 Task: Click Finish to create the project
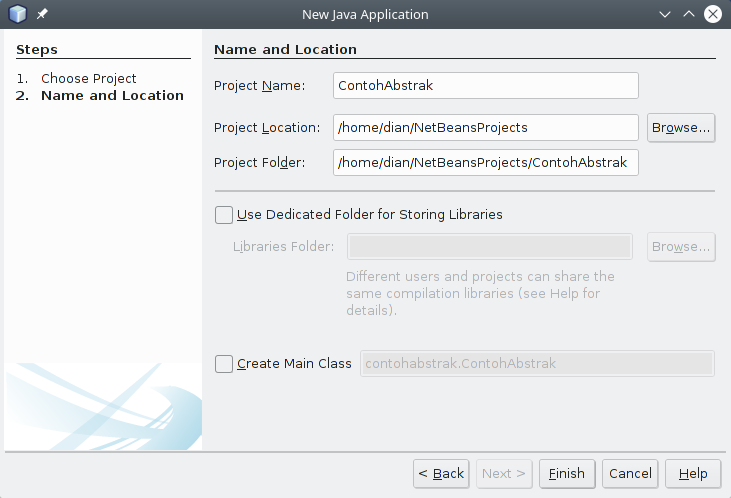[567, 474]
